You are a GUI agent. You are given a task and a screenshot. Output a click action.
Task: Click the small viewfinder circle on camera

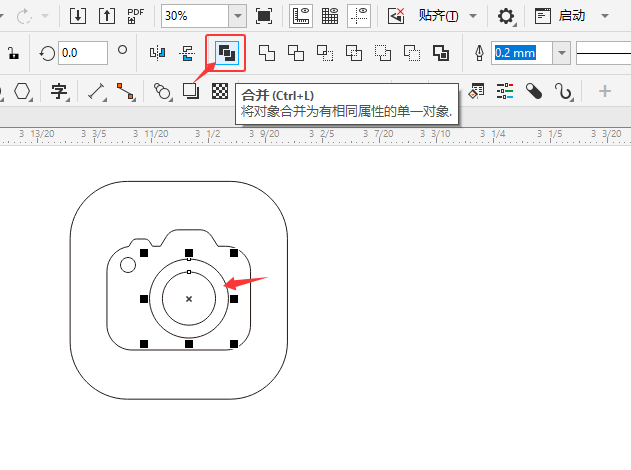point(128,265)
